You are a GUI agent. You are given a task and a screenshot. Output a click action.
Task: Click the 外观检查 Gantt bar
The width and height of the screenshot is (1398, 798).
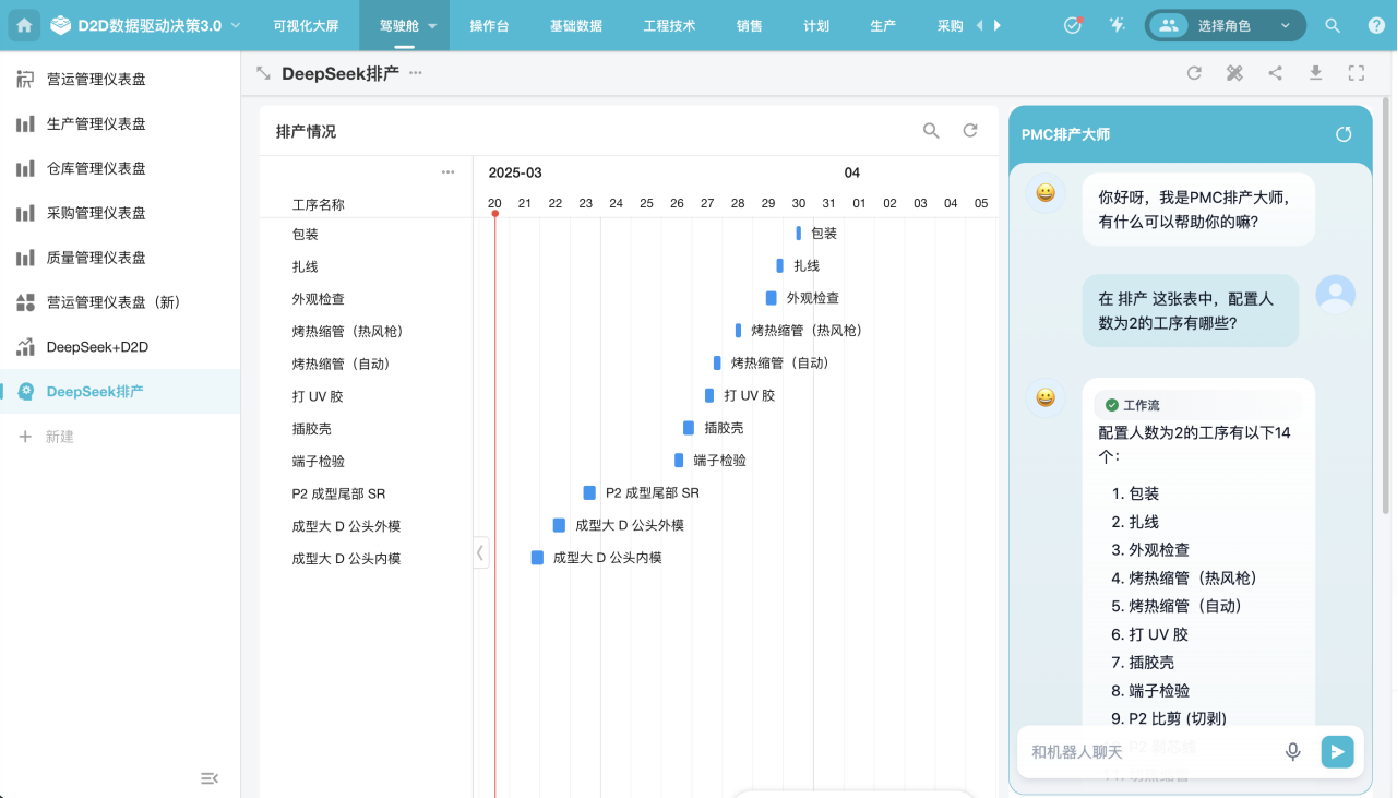pos(771,298)
